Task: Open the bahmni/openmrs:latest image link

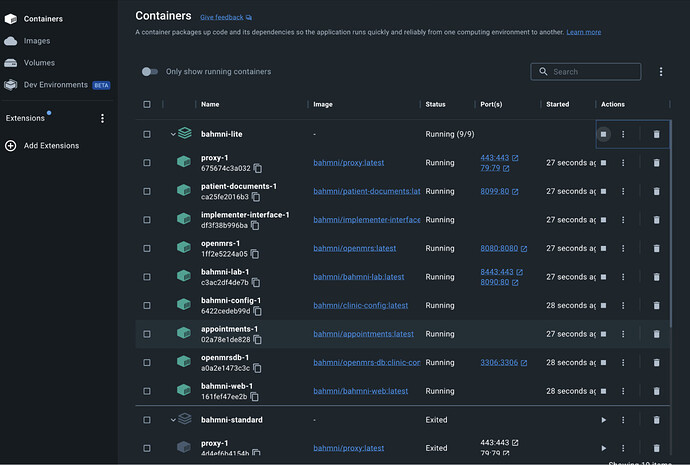Action: point(354,249)
